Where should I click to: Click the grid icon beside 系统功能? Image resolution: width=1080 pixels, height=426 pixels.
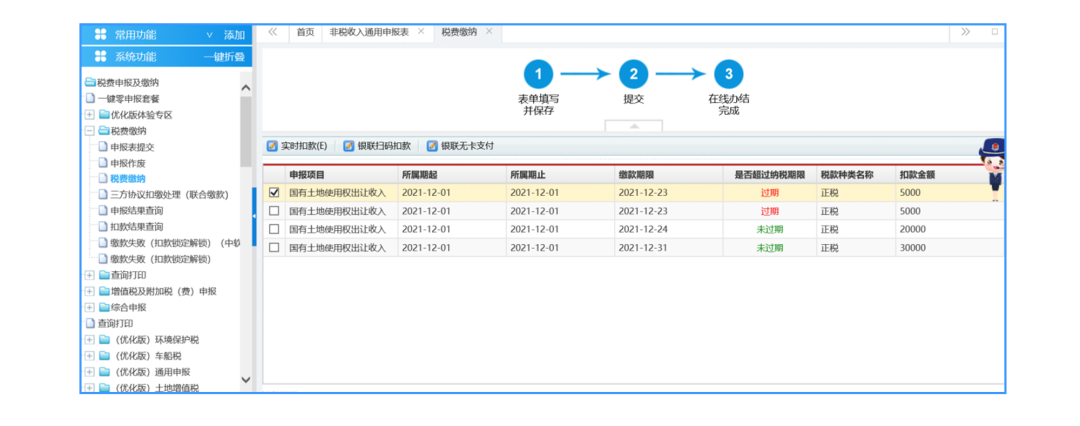pyautogui.click(x=101, y=57)
